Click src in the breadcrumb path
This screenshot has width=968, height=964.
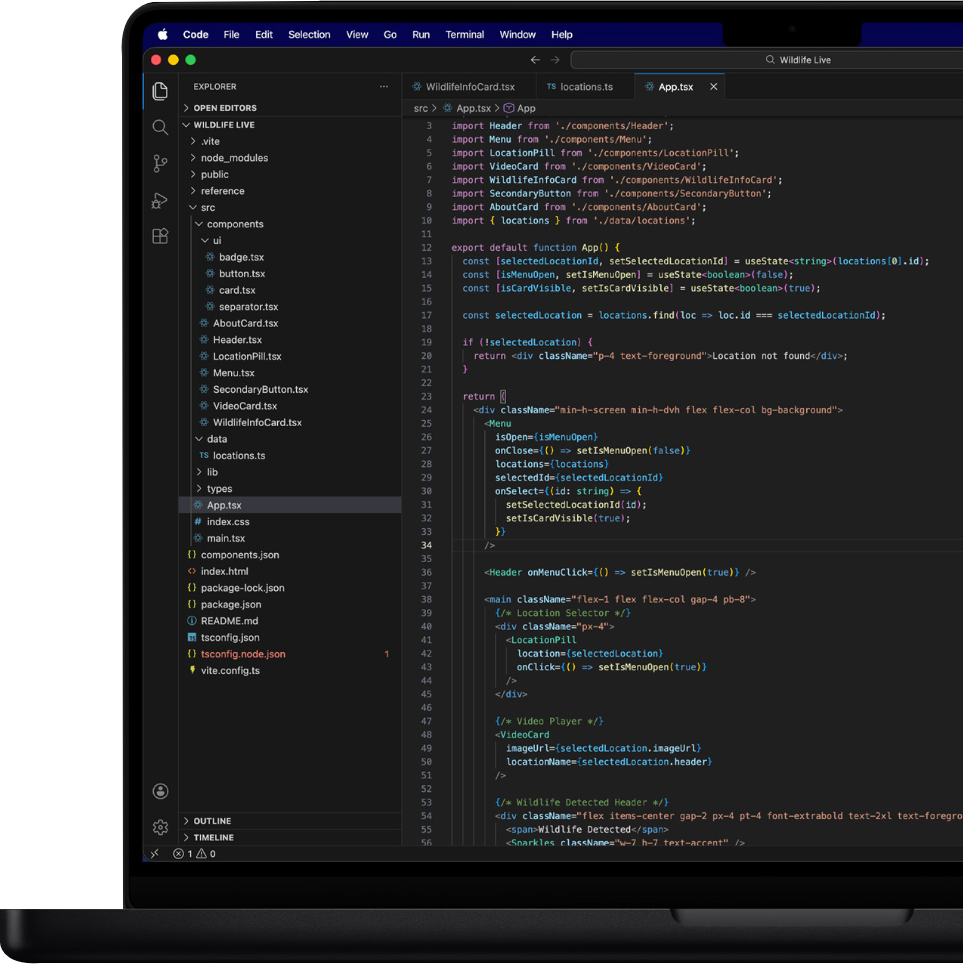pyautogui.click(x=419, y=108)
